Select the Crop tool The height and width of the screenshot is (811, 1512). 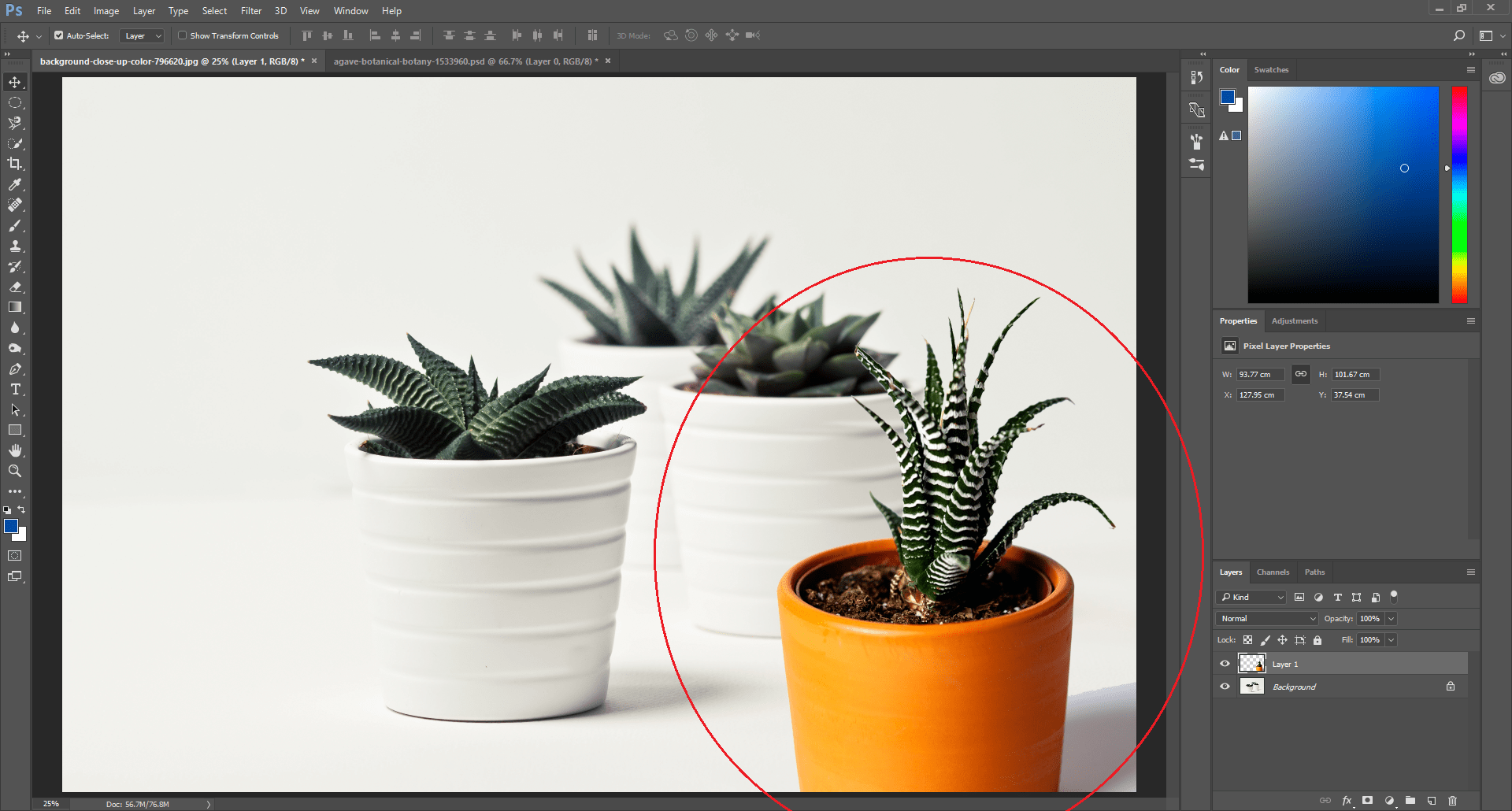[15, 164]
